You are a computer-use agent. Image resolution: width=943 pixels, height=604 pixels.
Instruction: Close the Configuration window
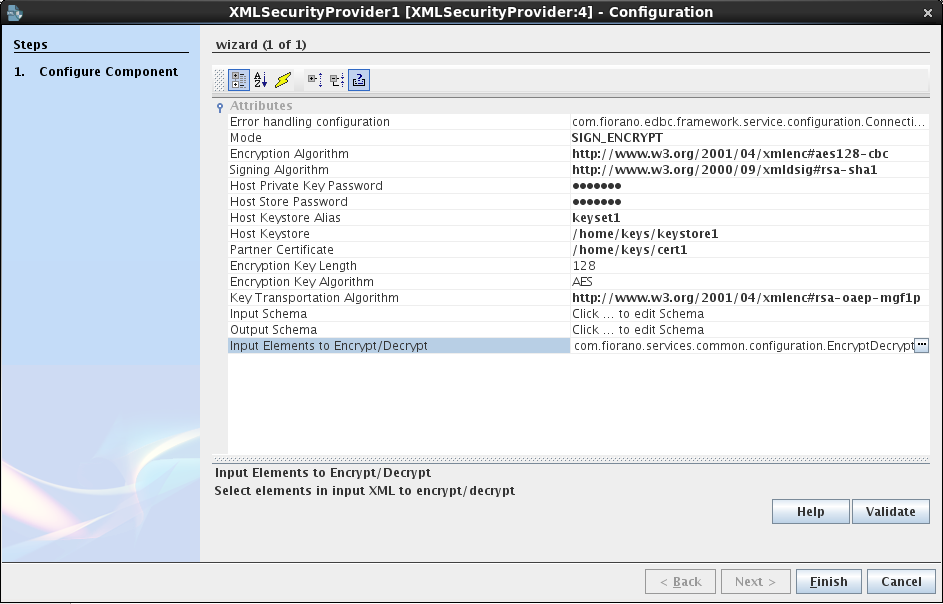point(927,13)
